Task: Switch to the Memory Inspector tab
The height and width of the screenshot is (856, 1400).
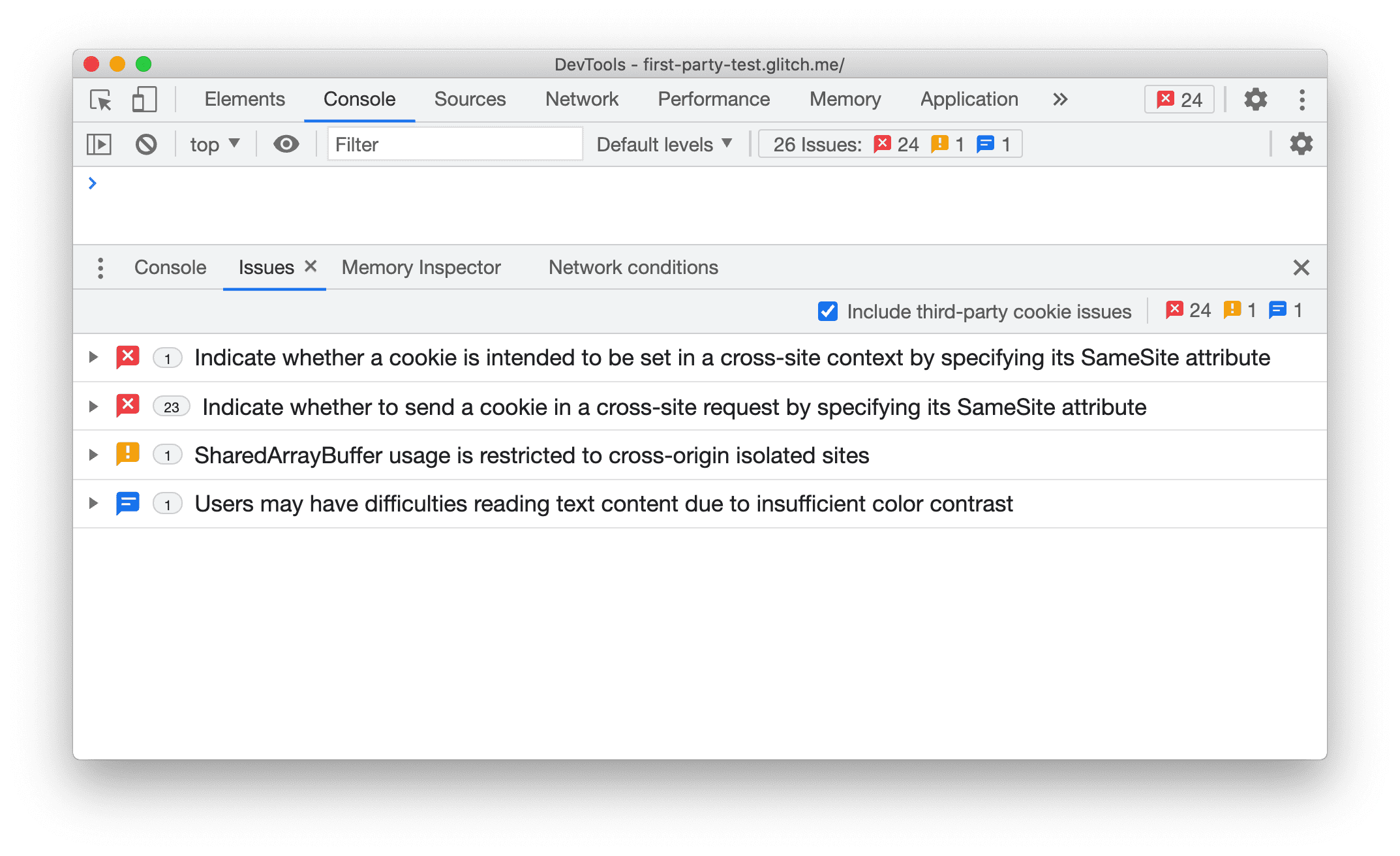Action: pyautogui.click(x=423, y=267)
